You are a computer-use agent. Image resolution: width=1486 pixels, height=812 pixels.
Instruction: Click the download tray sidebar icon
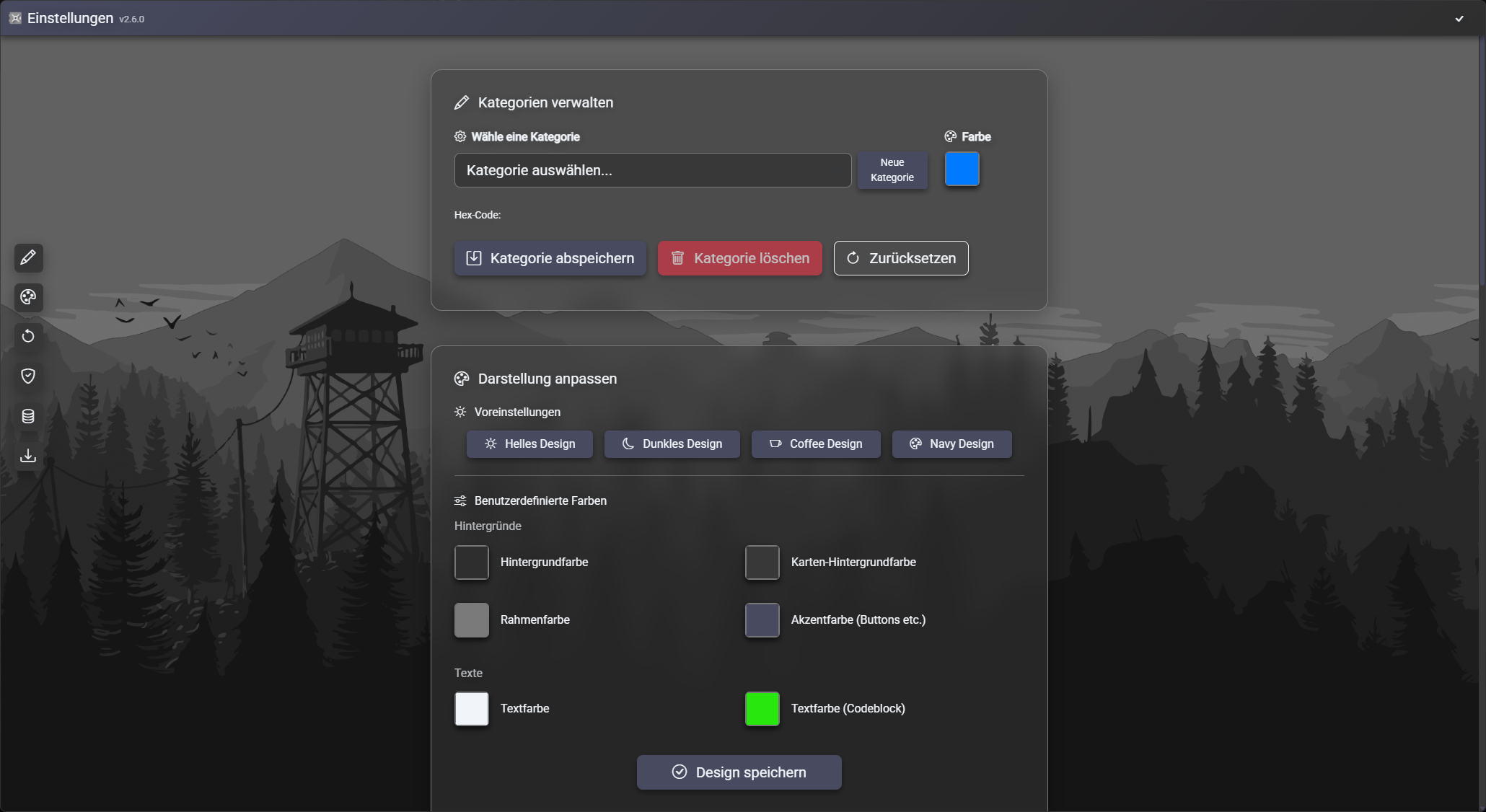point(28,456)
